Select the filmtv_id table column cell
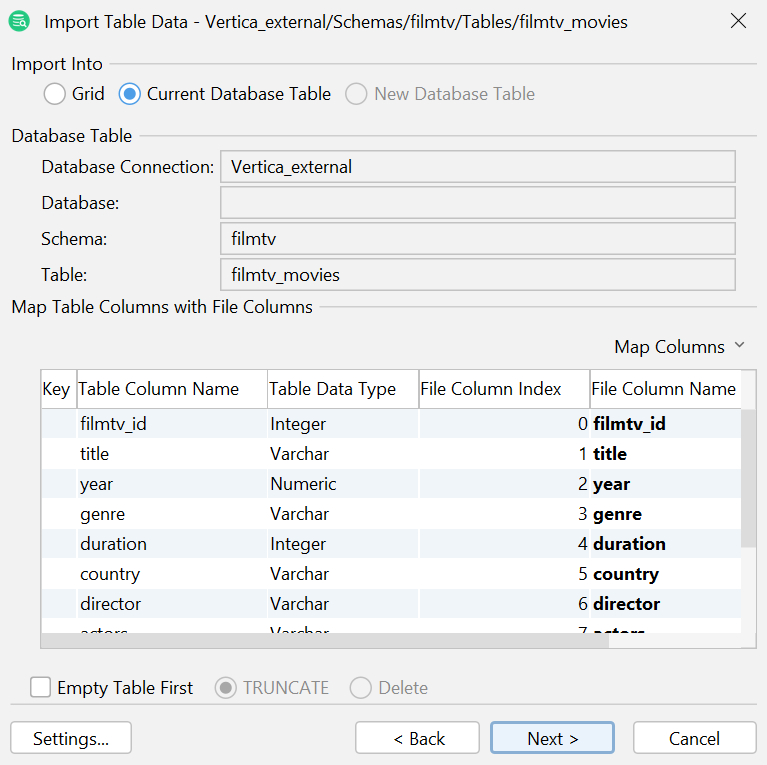Viewport: 767px width, 765px height. point(172,424)
